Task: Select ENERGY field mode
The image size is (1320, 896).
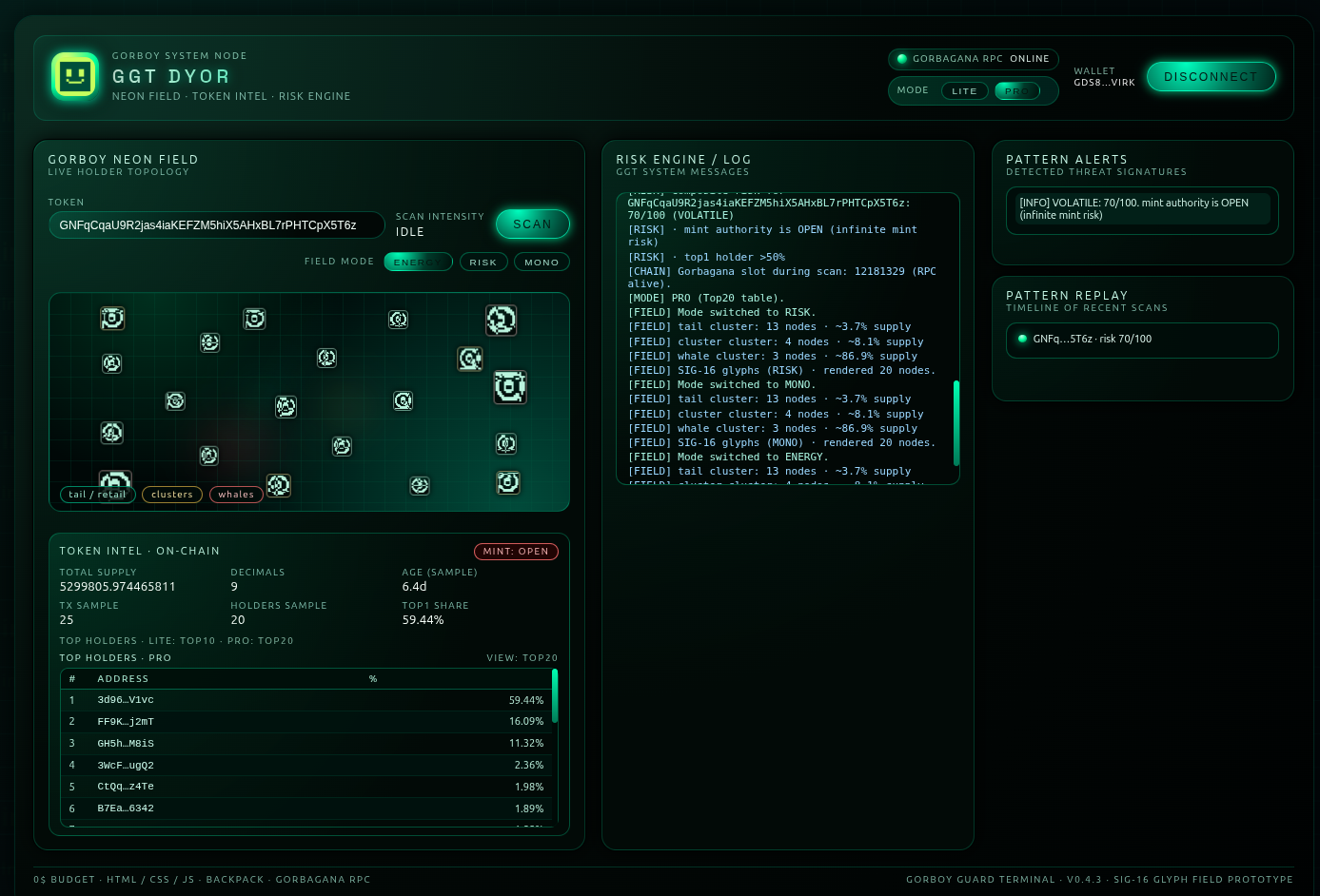Action: 418,263
